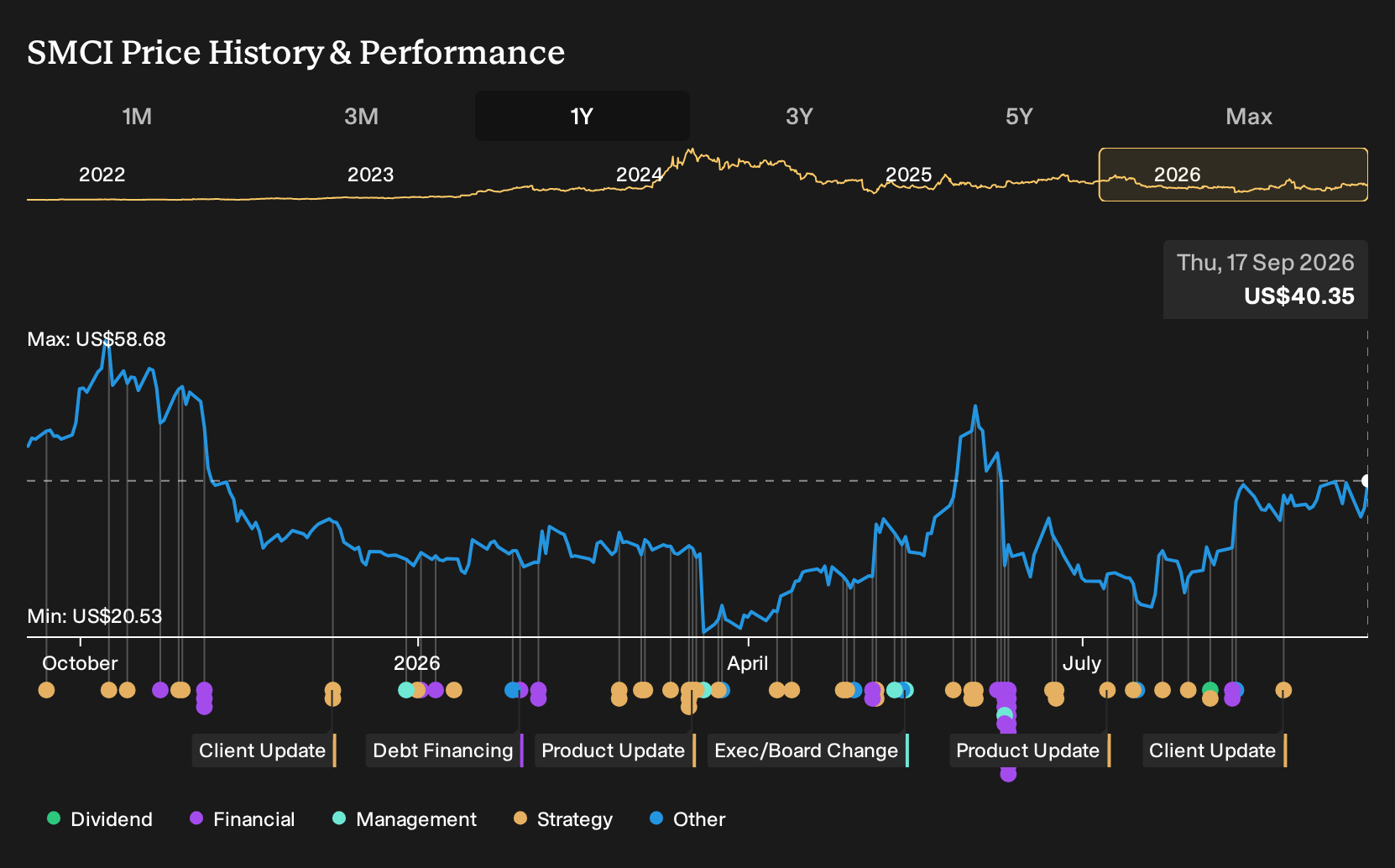Click the April axis label
Viewport: 1395px width, 868px height.
(748, 663)
